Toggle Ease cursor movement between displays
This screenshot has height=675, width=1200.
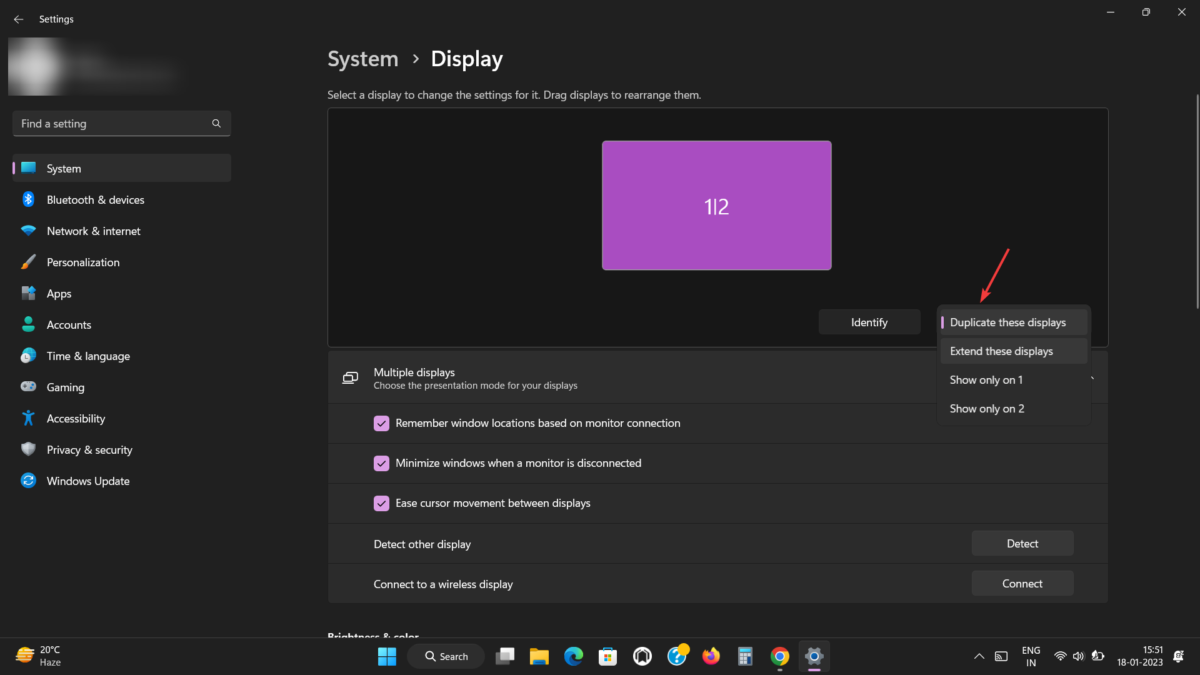tap(381, 503)
